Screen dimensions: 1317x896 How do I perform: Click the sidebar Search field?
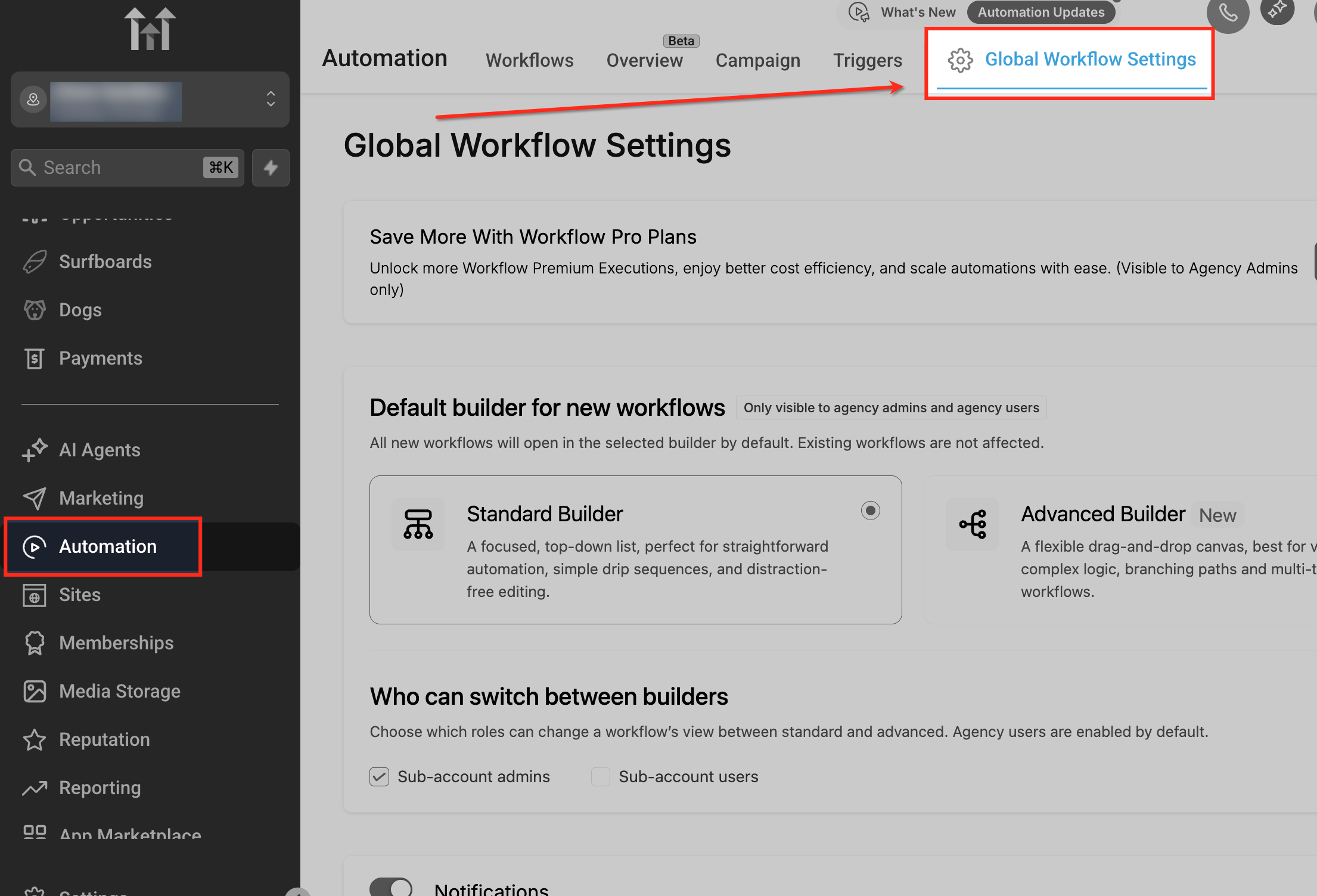pyautogui.click(x=119, y=167)
